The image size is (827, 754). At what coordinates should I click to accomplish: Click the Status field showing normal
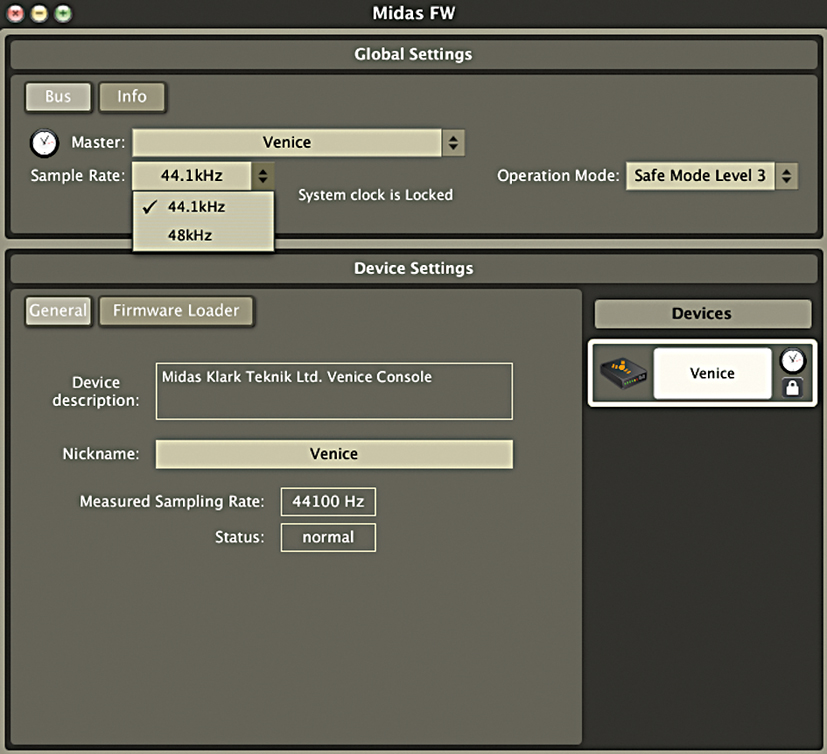tap(328, 537)
